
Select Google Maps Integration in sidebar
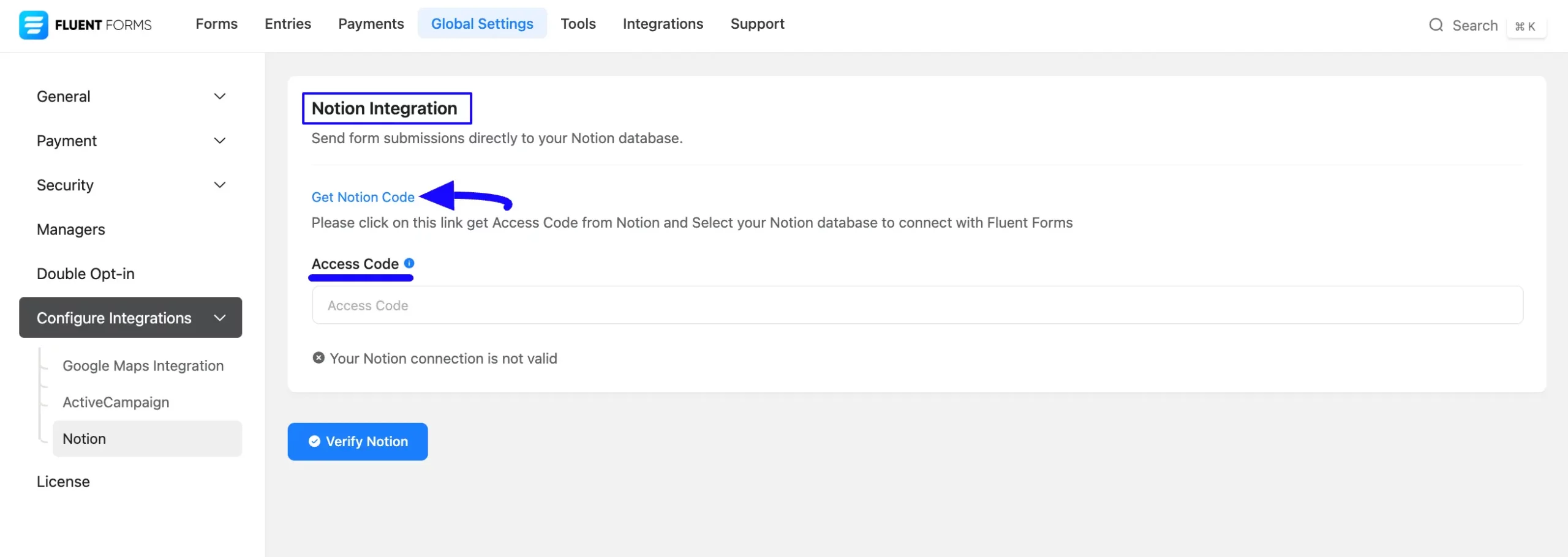click(x=143, y=365)
